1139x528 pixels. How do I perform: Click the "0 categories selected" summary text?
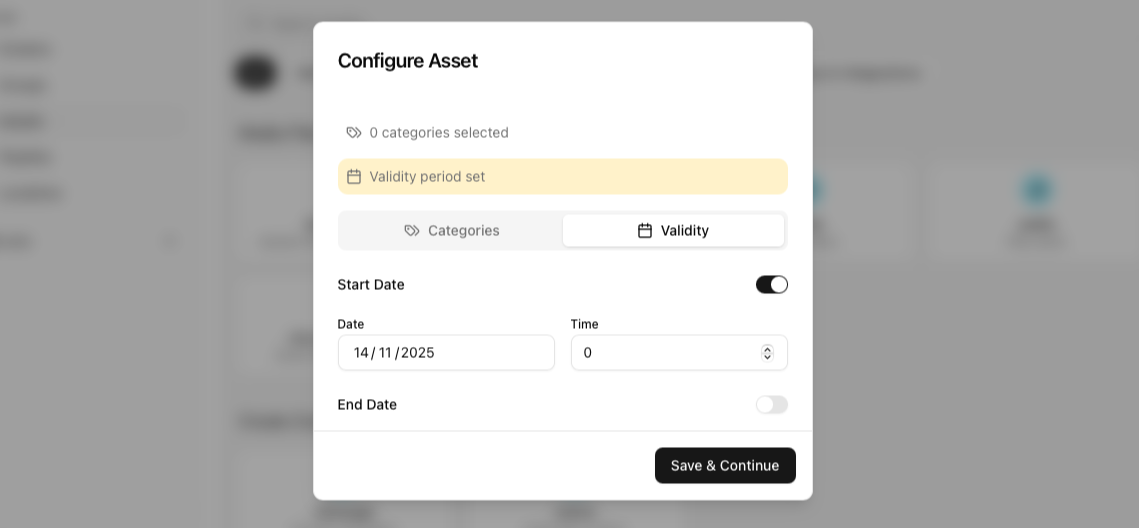[x=439, y=133]
